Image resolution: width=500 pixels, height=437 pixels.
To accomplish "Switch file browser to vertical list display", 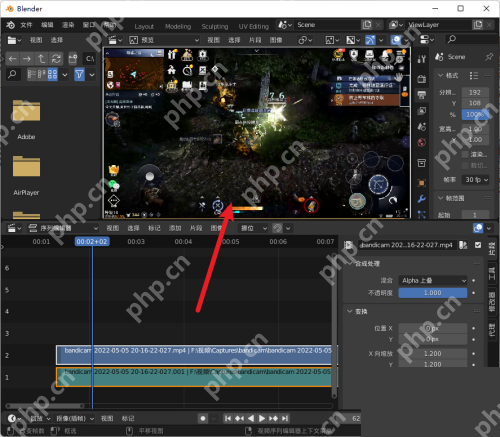I will (32, 74).
